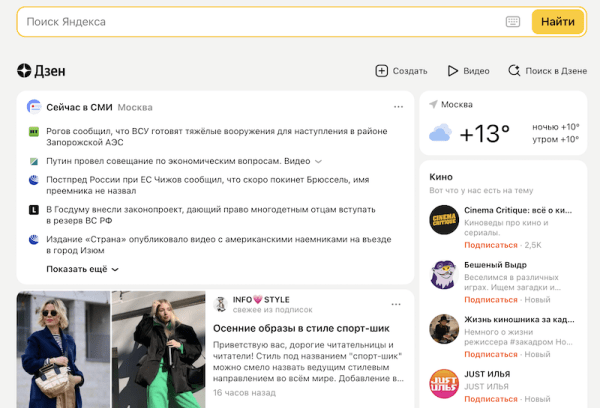The image size is (600, 408).
Task: Click source icon beside Постпред России headline
Action: tap(34, 180)
